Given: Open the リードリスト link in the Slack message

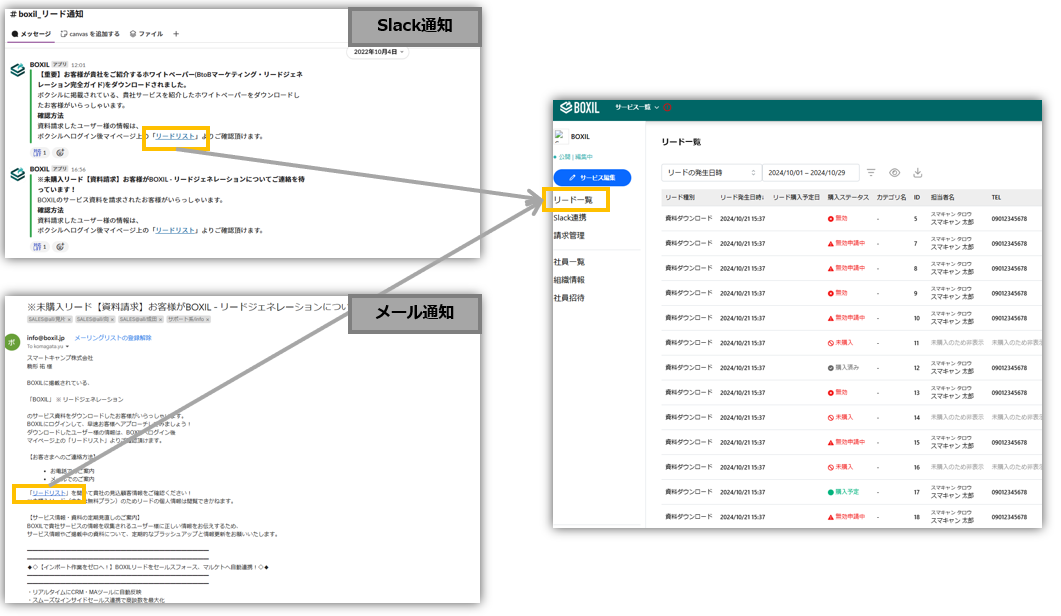Looking at the screenshot, I should (x=176, y=136).
